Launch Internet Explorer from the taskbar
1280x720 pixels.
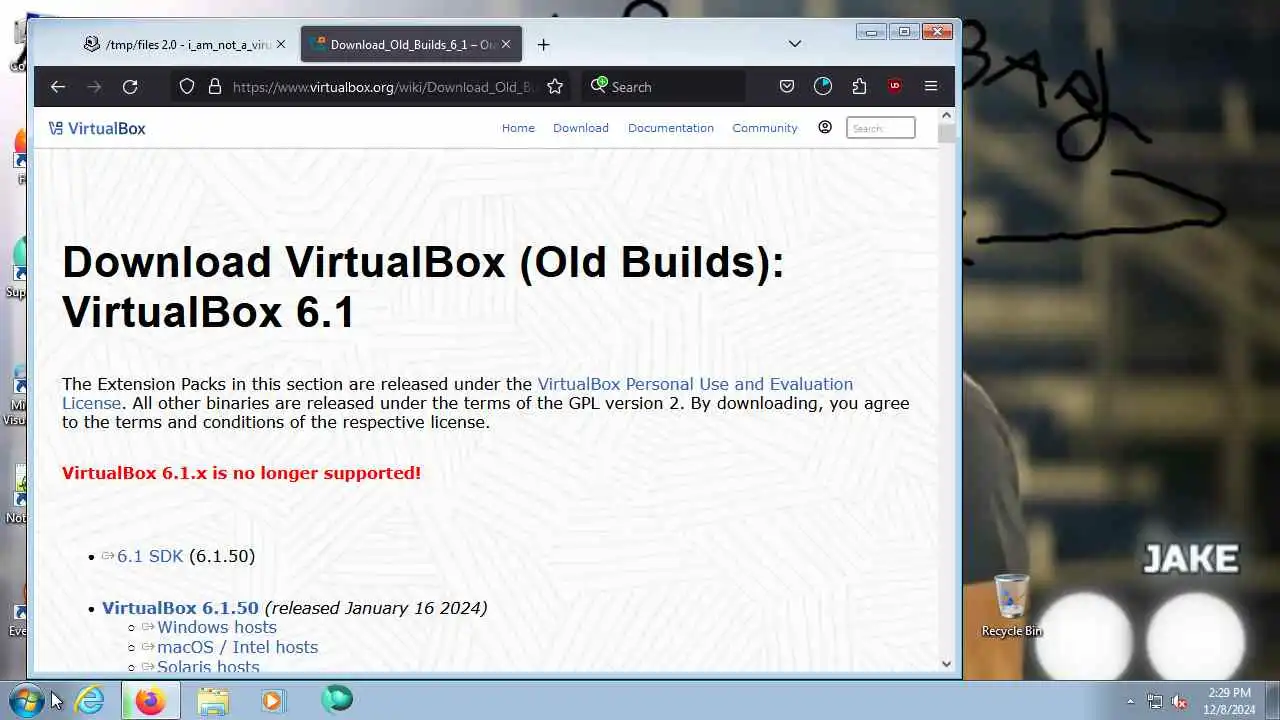coord(90,700)
